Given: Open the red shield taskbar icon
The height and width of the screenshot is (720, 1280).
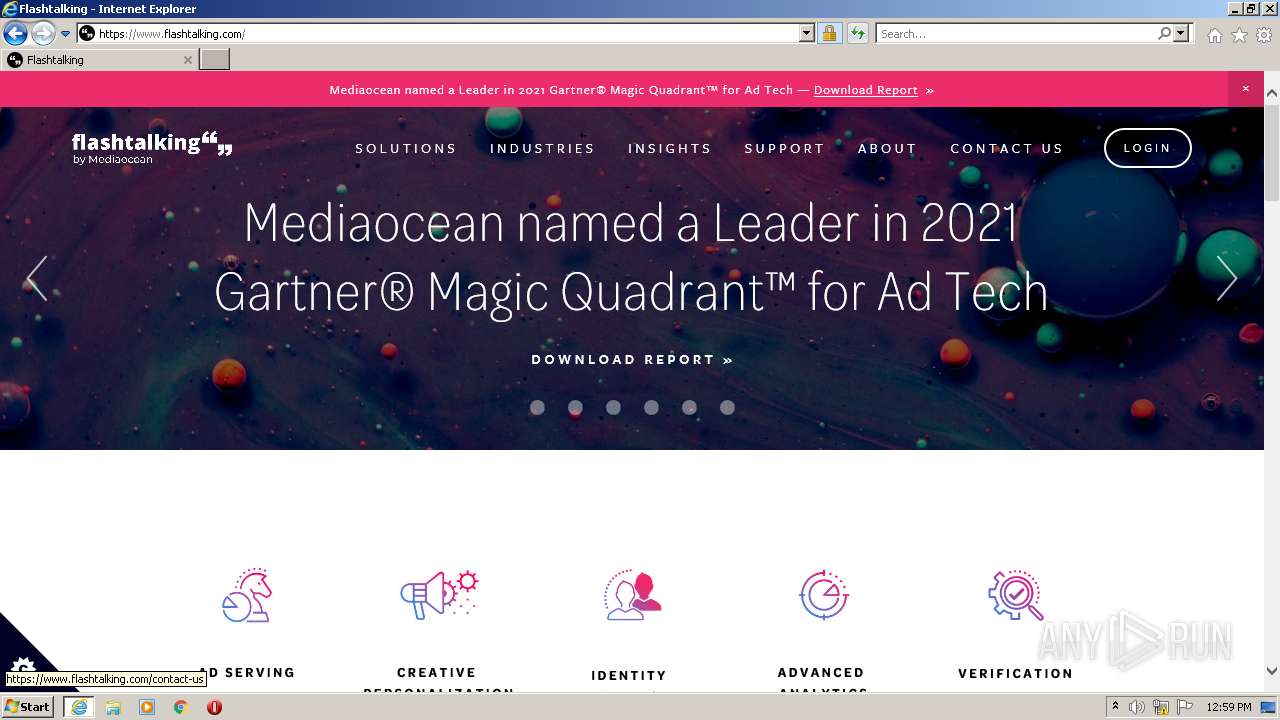Looking at the screenshot, I should (214, 707).
